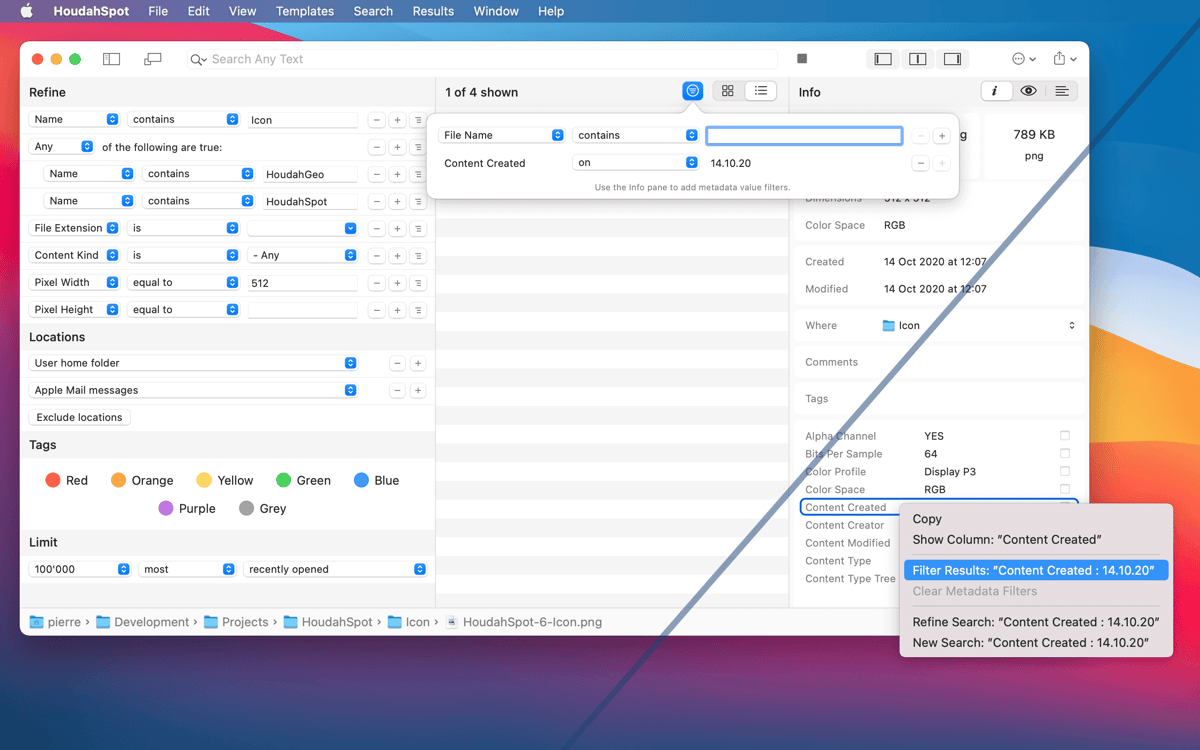Open the recently opened limit dropdown
This screenshot has width=1200, height=750.
(x=335, y=569)
